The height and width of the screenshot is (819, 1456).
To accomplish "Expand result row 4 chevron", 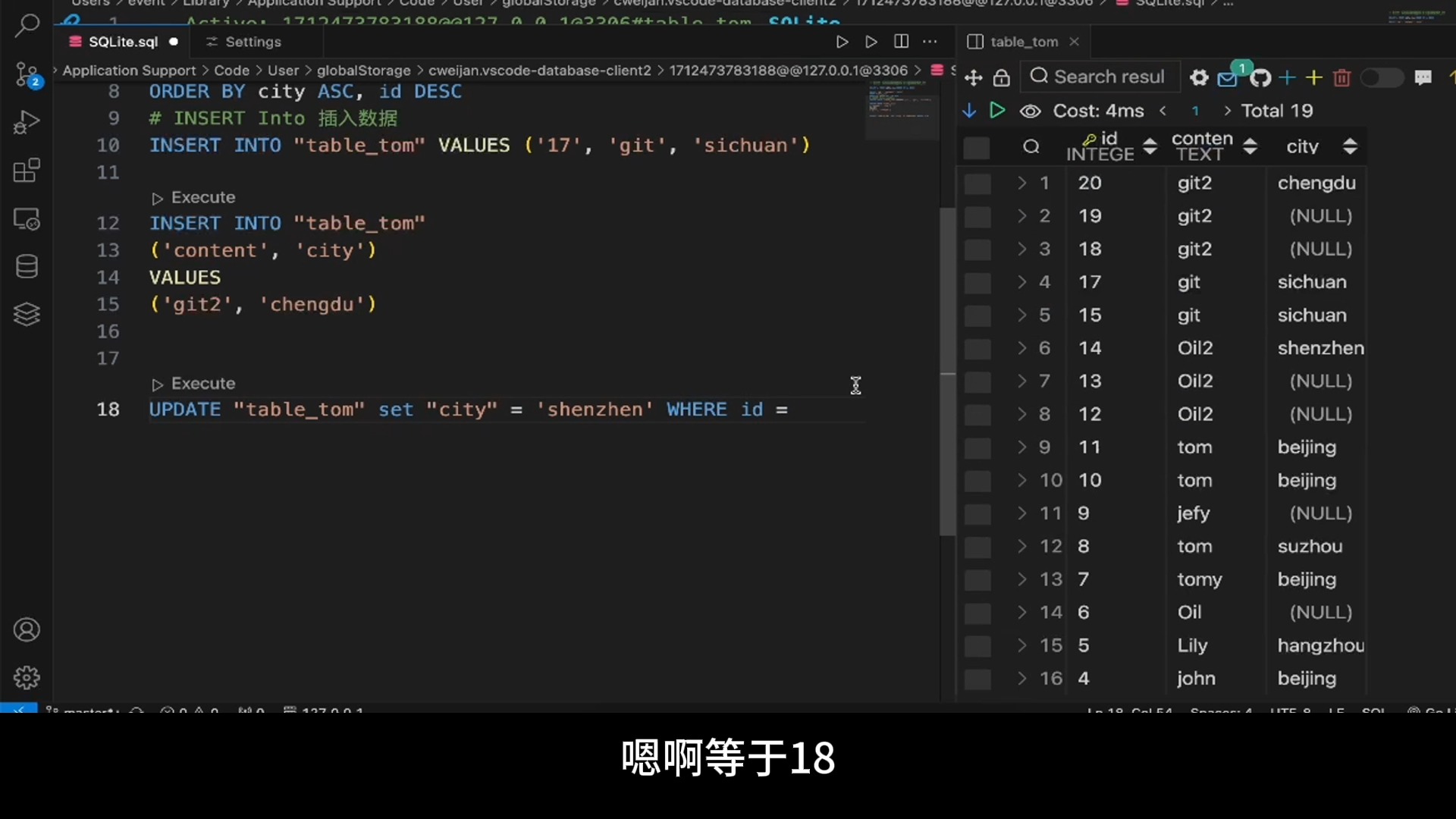I will (1021, 282).
